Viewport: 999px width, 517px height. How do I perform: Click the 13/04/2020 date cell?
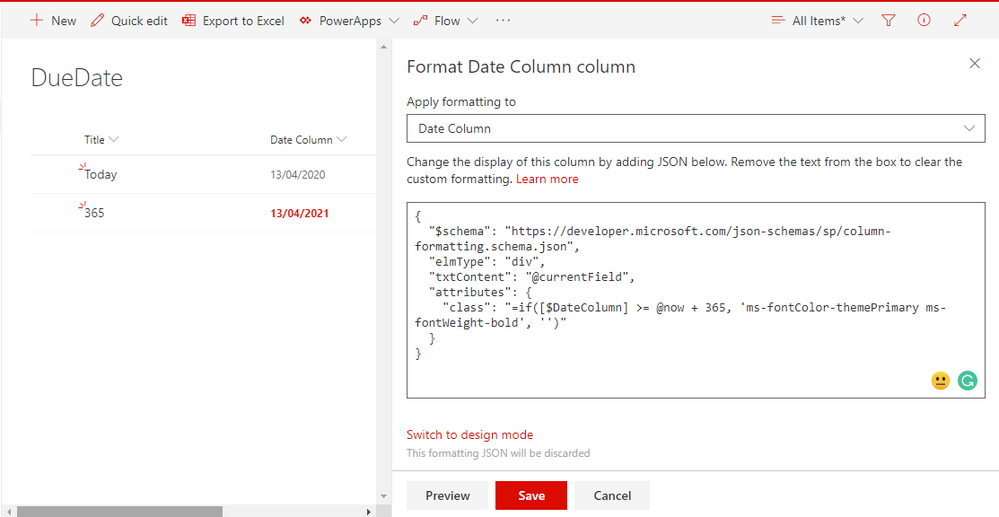298,175
